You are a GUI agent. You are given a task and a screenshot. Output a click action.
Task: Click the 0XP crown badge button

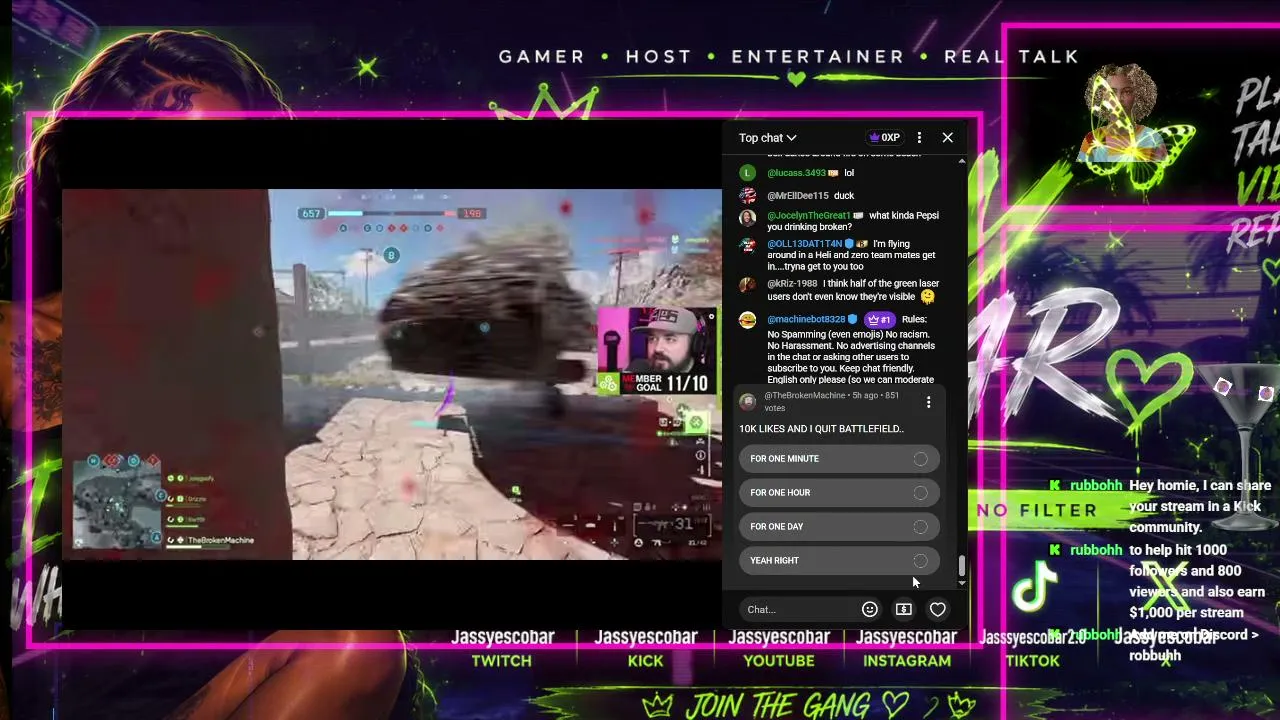[885, 138]
